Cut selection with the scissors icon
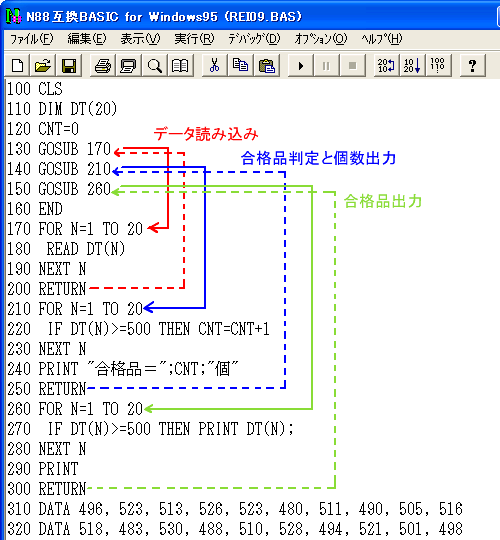Image resolution: width=500 pixels, height=540 pixels. coord(214,65)
